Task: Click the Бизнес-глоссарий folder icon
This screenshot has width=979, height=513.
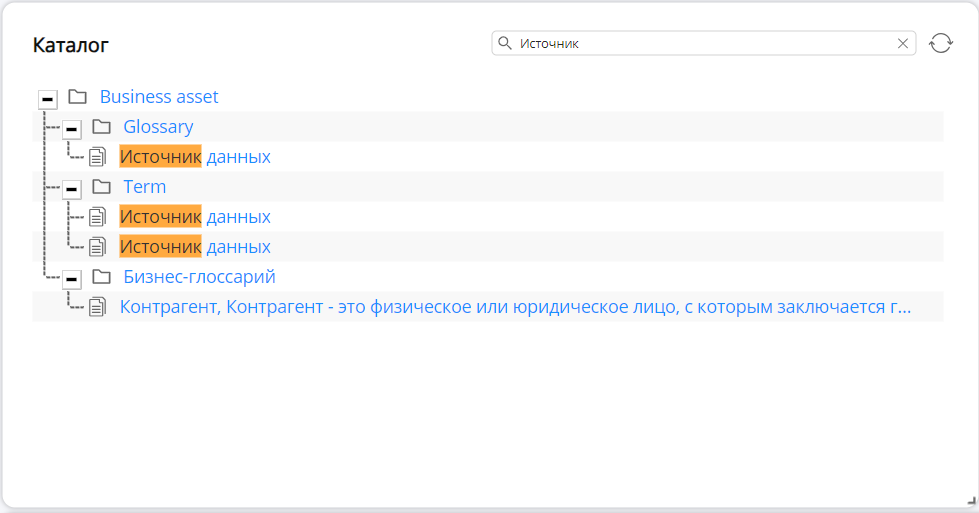Action: [101, 277]
